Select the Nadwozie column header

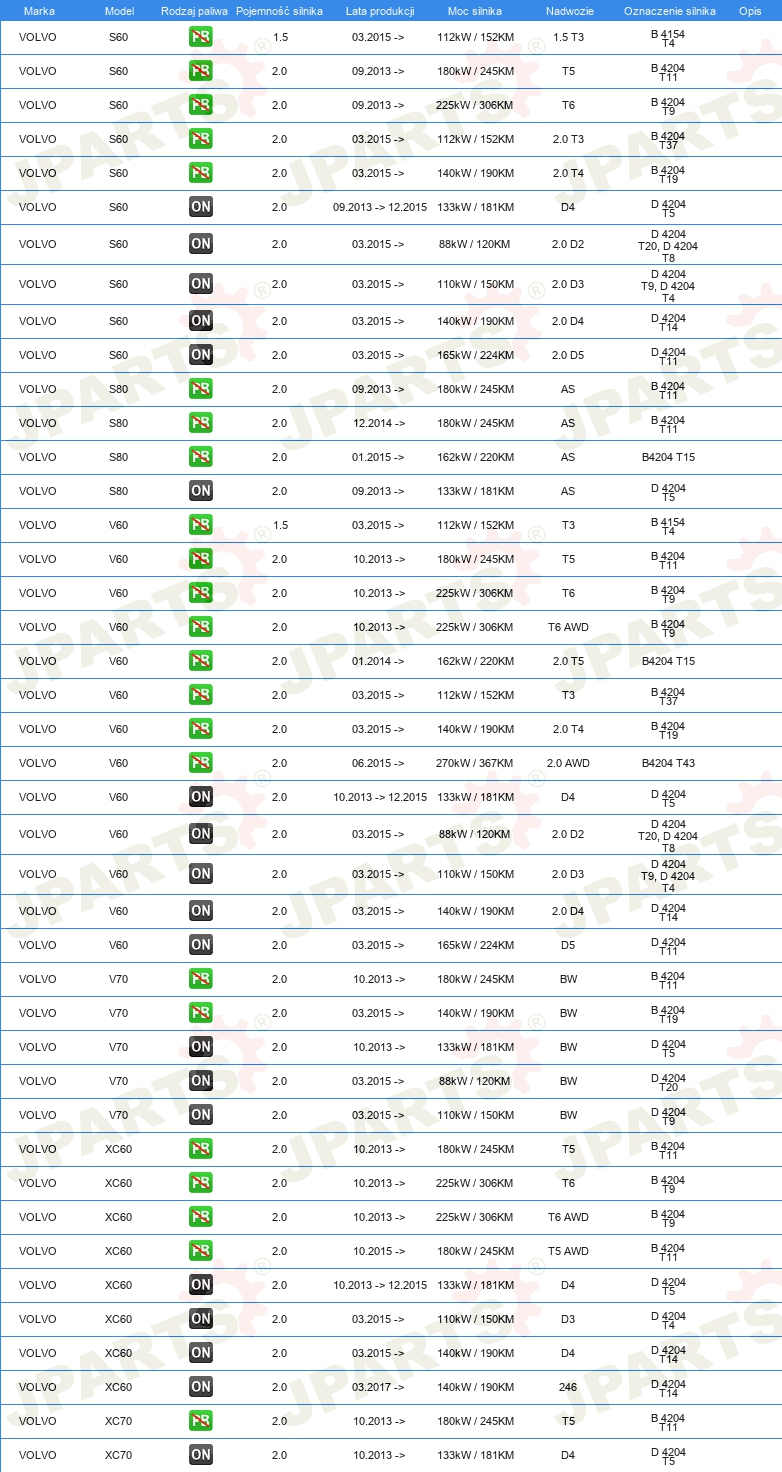[x=568, y=10]
